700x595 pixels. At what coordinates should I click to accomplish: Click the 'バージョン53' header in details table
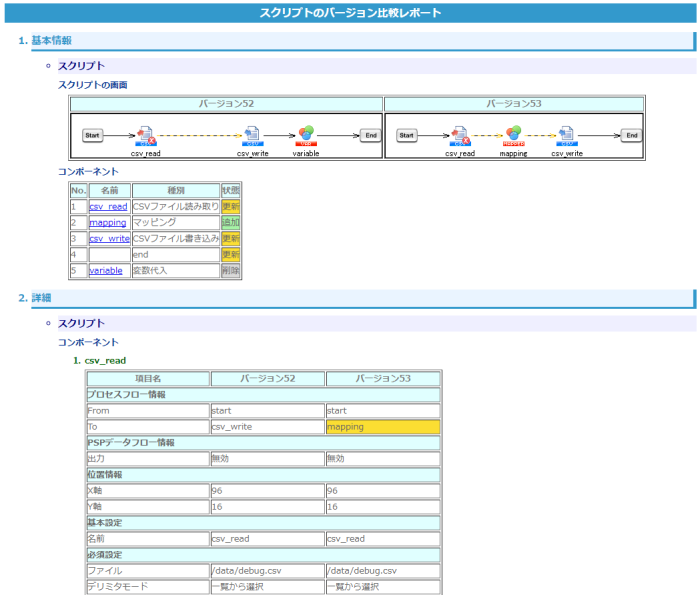point(382,379)
